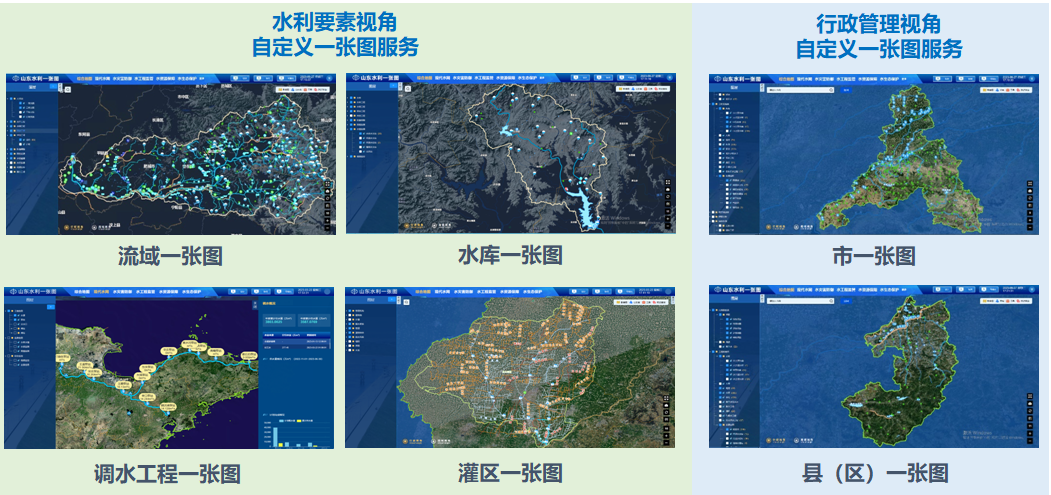Click the map legend bar in 流域一张图
This screenshot has width=1051, height=495.
(302, 90)
